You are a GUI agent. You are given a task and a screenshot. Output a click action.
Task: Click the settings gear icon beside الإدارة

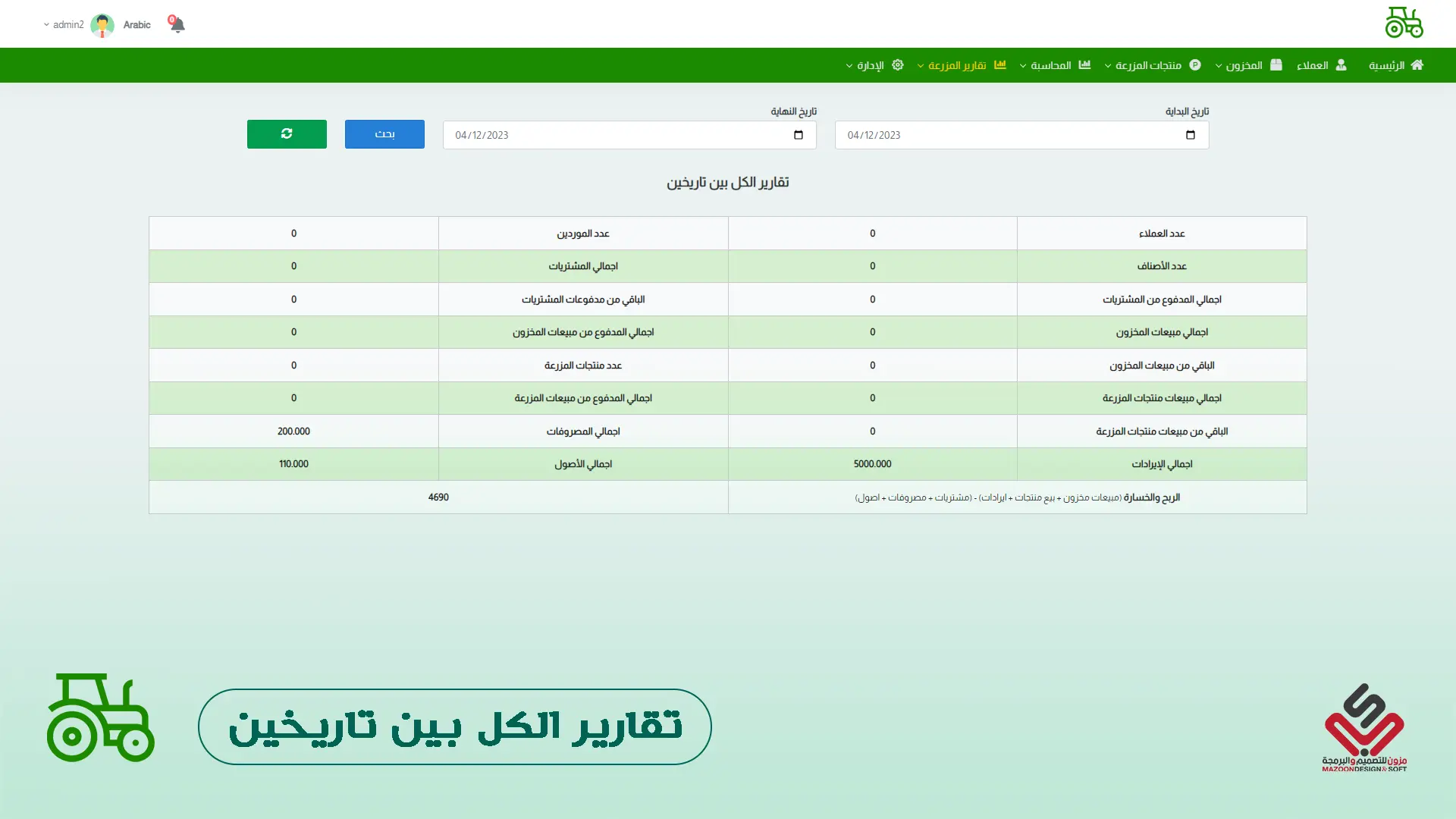coord(898,65)
